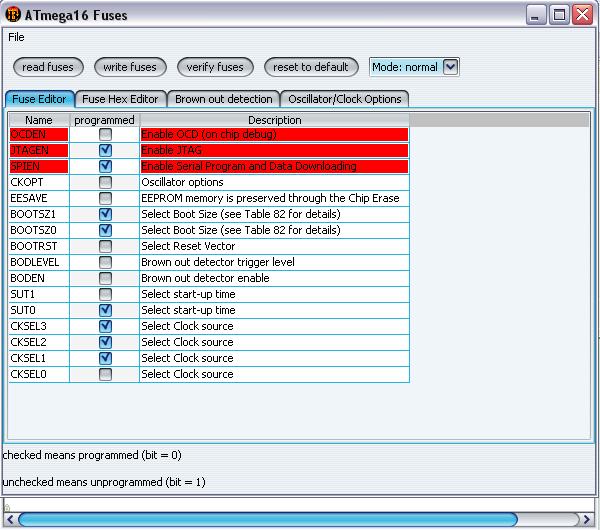Check the CKOPT fuse checkbox
Screen dimensions: 600x530
105,182
